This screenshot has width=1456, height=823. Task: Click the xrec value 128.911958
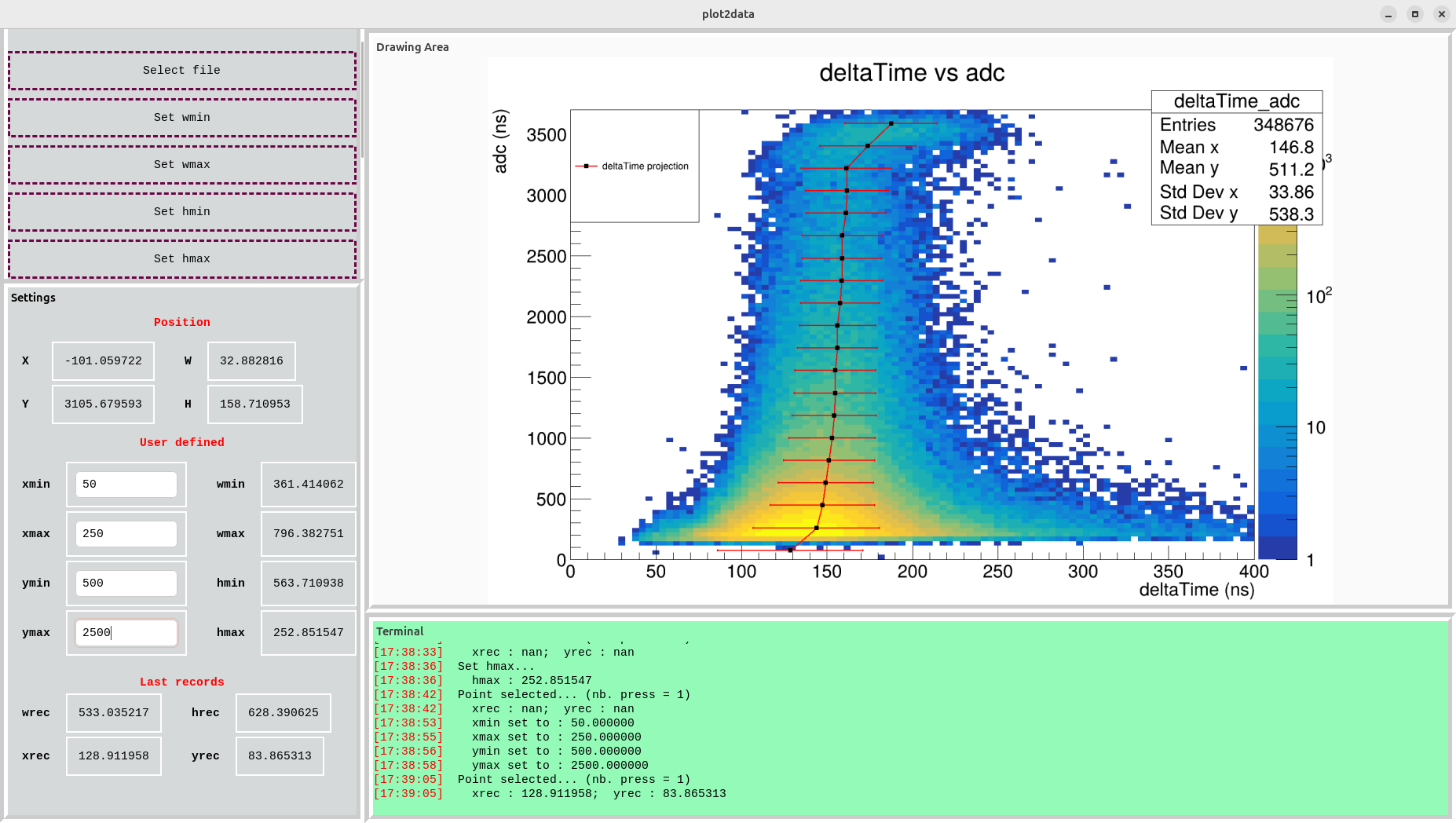click(114, 756)
